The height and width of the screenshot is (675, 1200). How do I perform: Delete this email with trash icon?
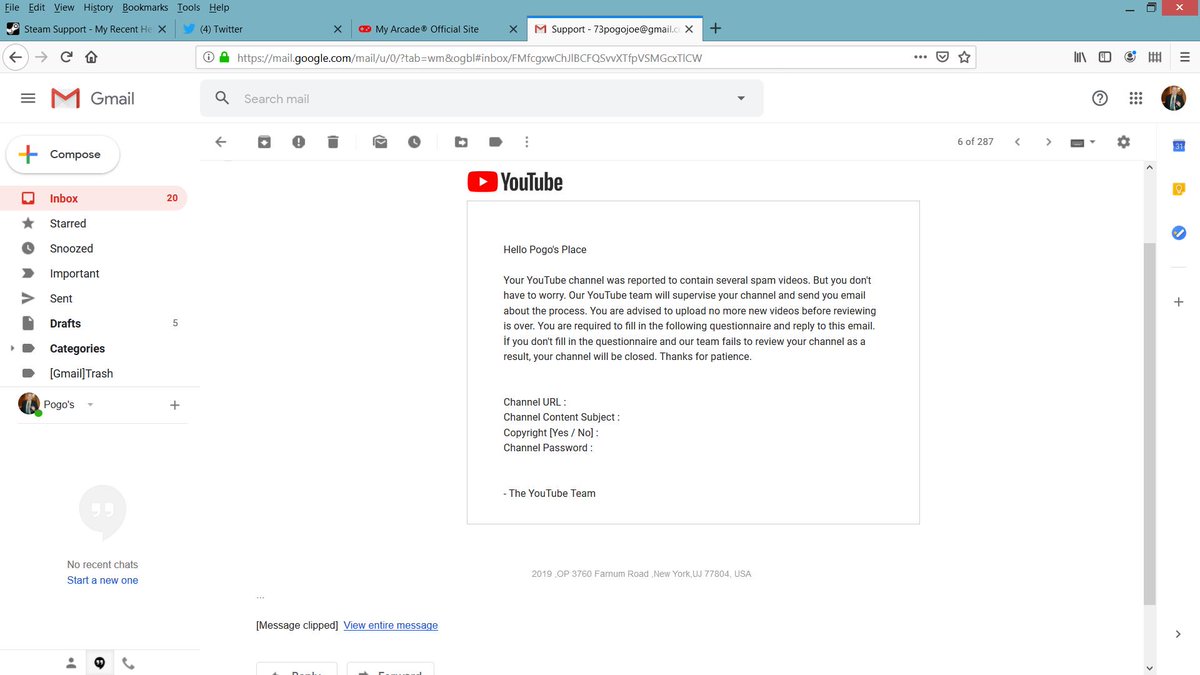click(x=333, y=142)
